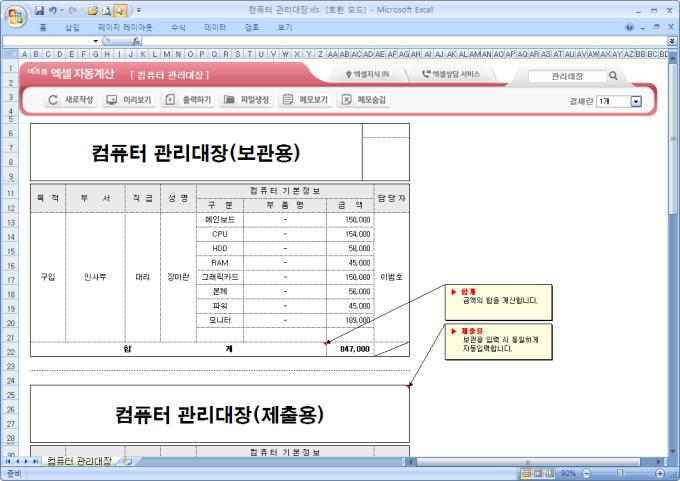
Task: Open the undo history dropdown arrow
Action: coord(62,10)
